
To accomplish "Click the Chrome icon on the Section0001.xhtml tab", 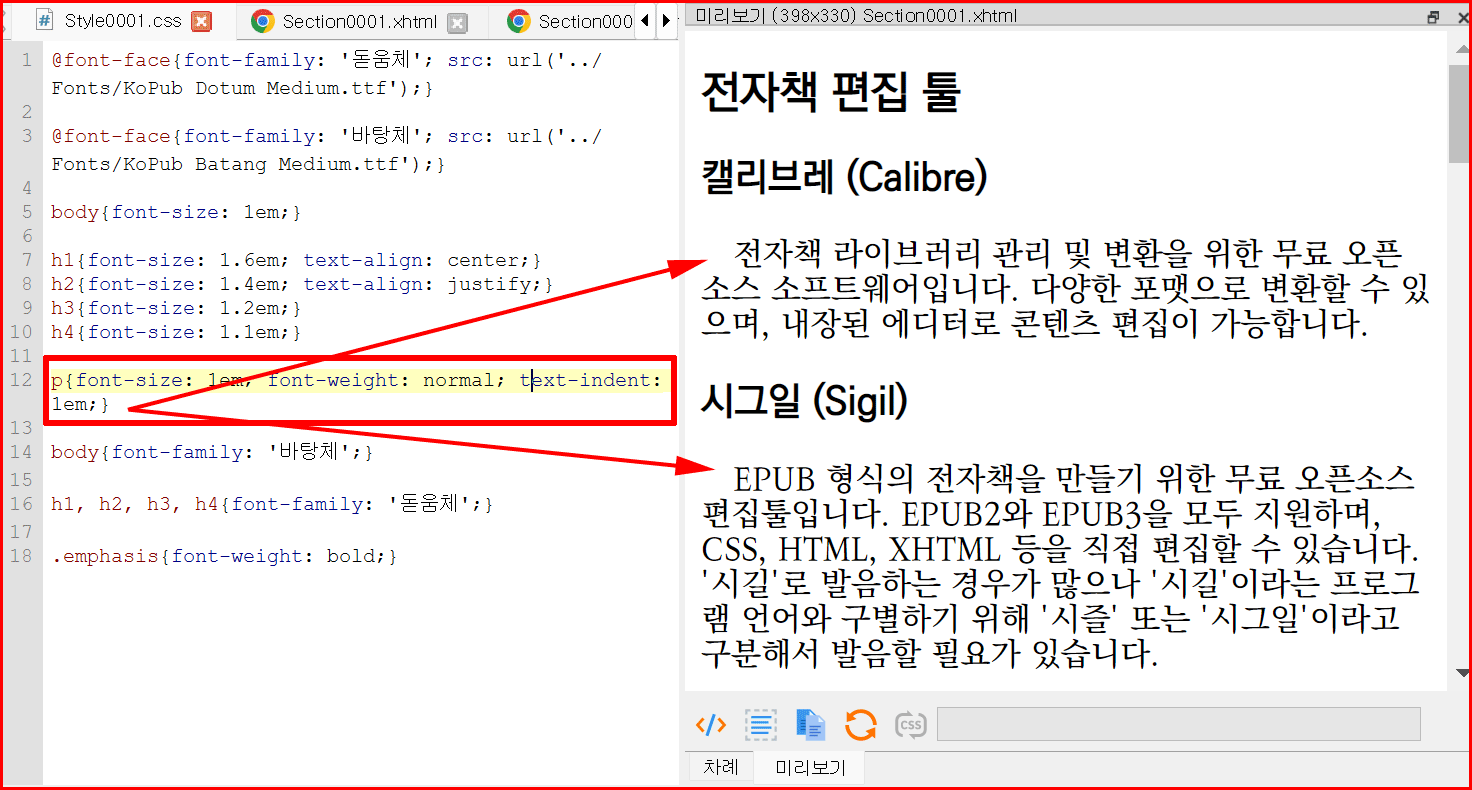I will (263, 21).
